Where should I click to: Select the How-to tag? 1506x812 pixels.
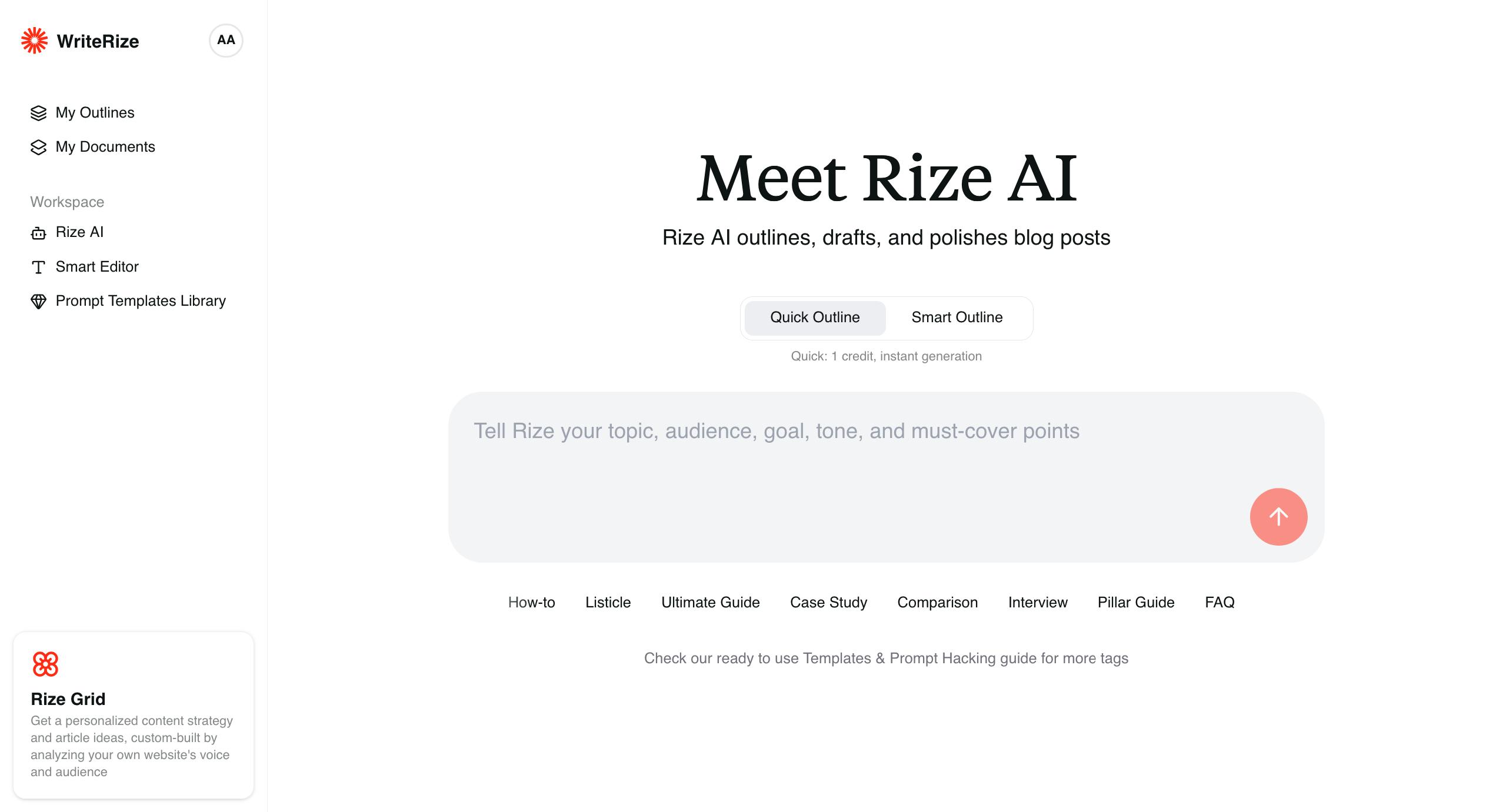click(x=531, y=602)
